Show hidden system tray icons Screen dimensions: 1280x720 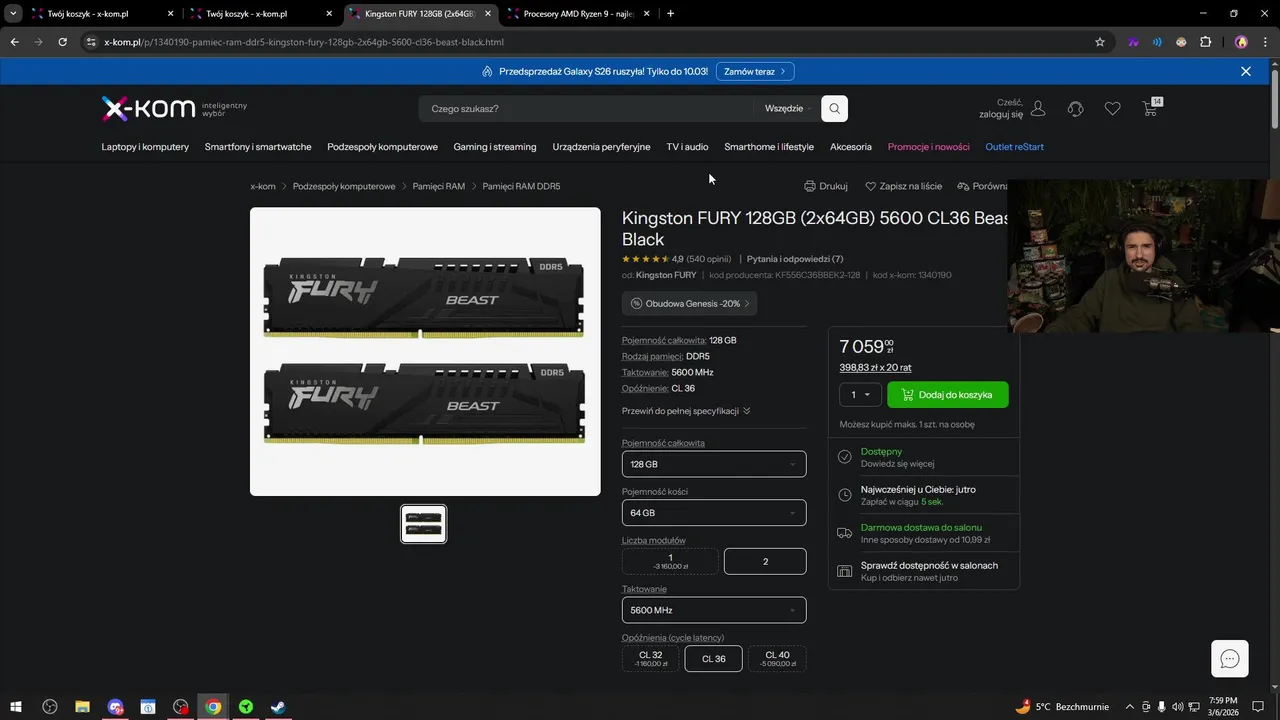click(x=1130, y=707)
